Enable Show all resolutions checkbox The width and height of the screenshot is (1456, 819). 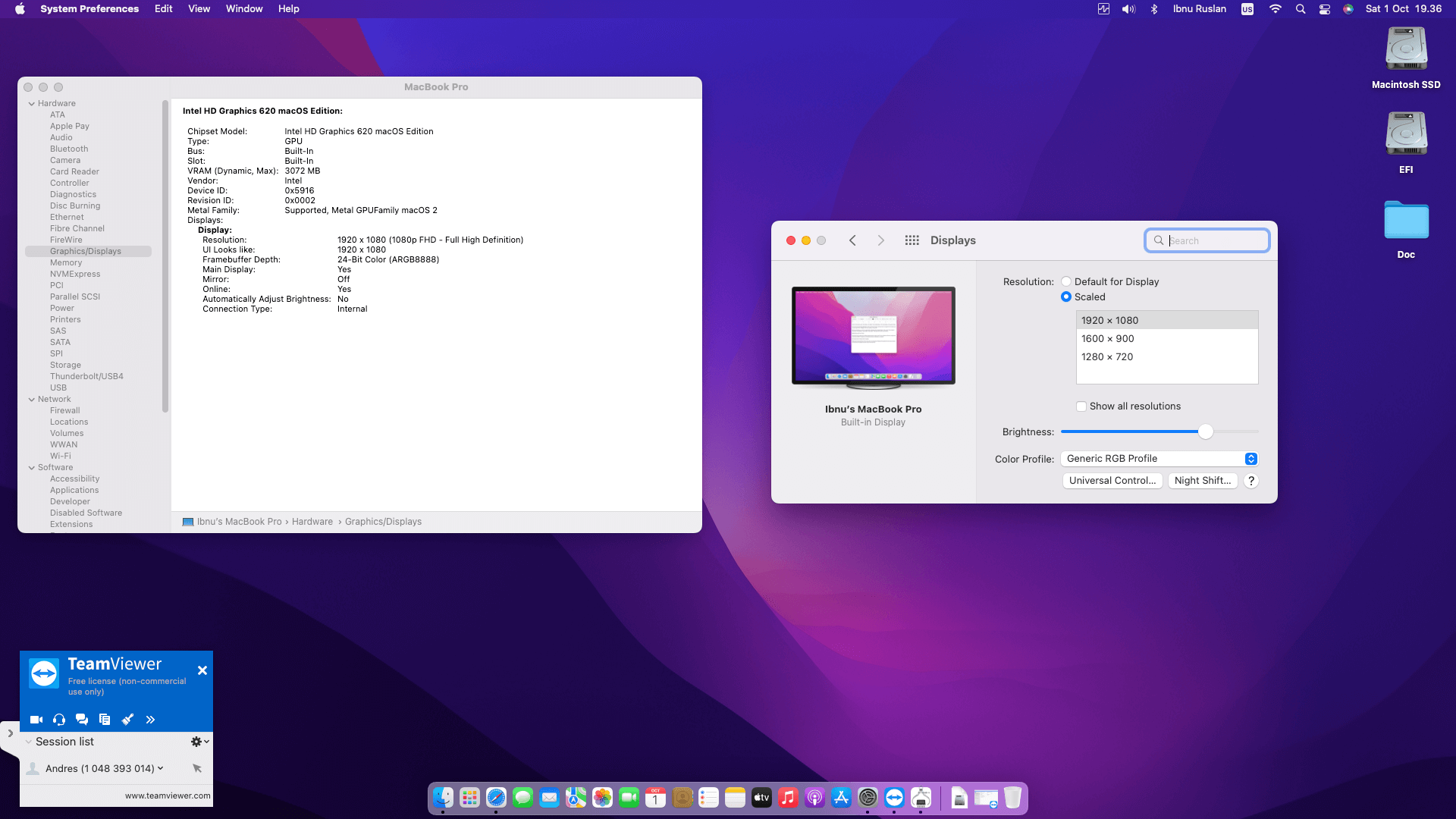coord(1081,406)
